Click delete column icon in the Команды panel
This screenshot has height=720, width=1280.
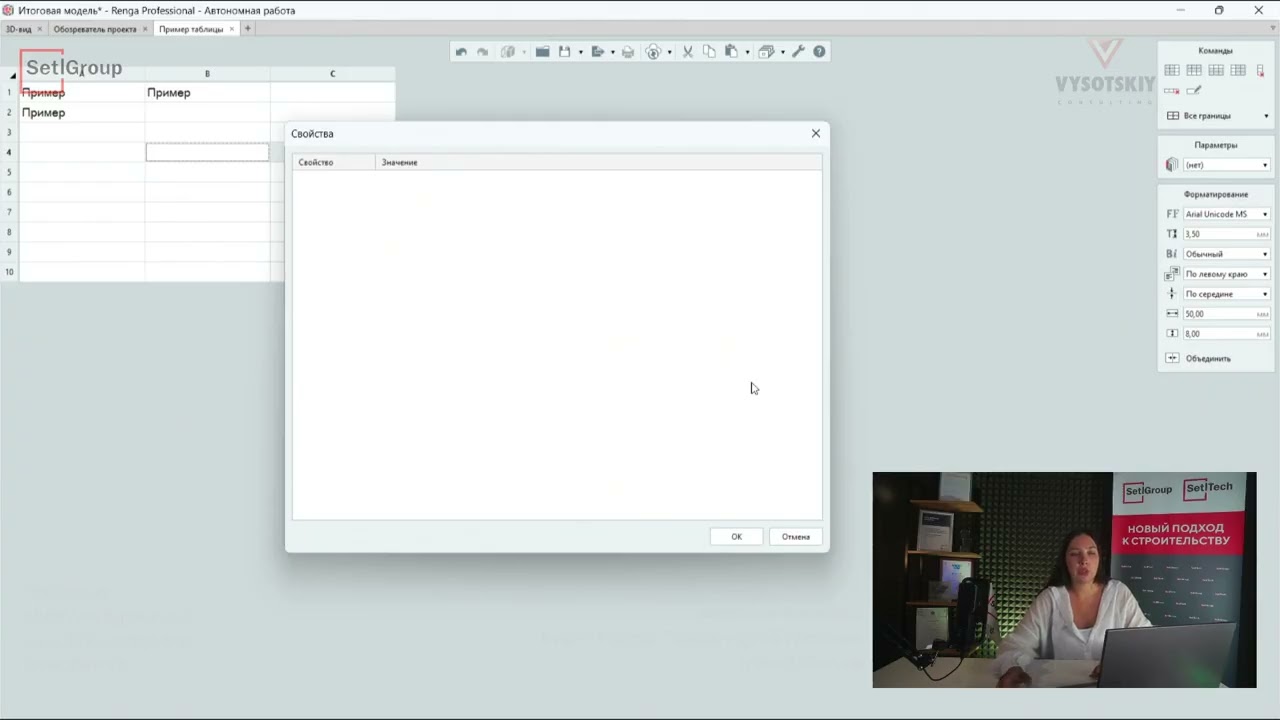(x=1260, y=70)
